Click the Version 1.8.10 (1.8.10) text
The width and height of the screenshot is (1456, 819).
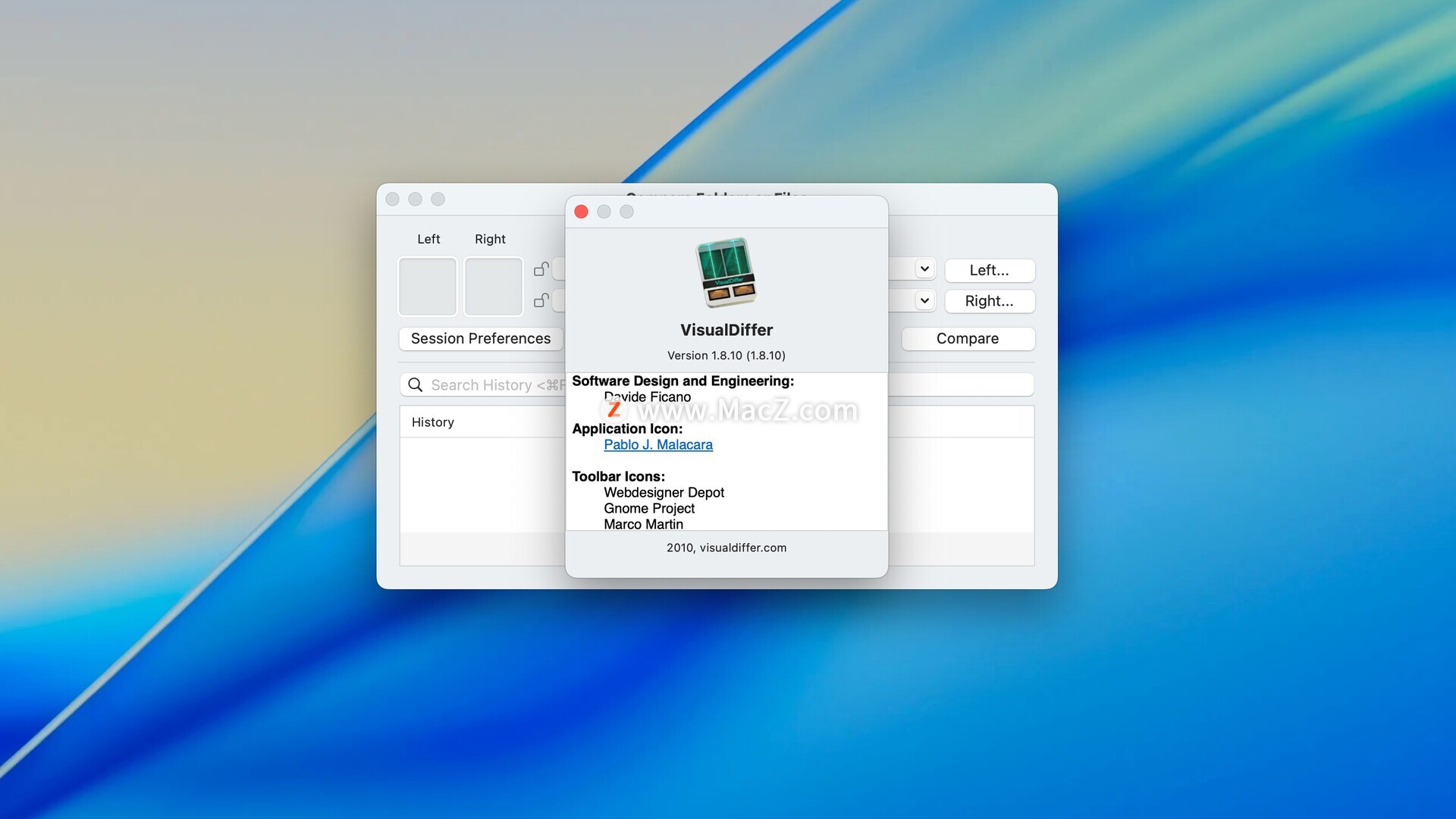726,355
